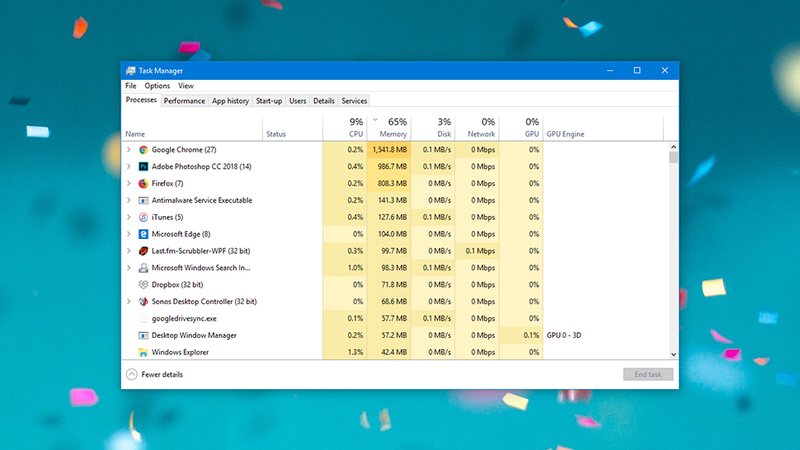
Task: Click the Search Indexer 1.0% CPU cell
Action: click(x=344, y=267)
